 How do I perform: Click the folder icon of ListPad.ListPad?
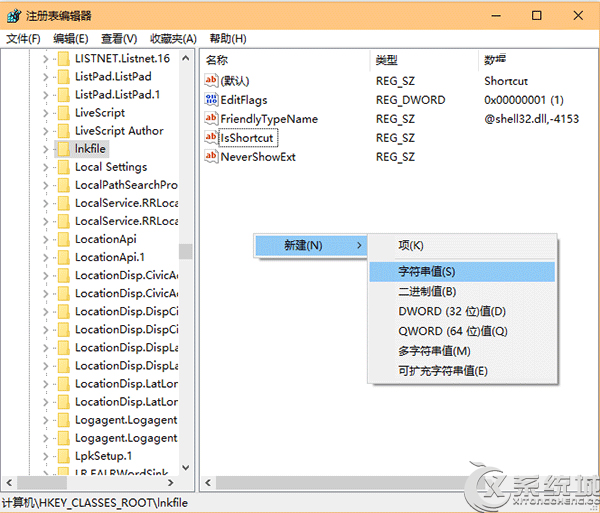click(64, 77)
